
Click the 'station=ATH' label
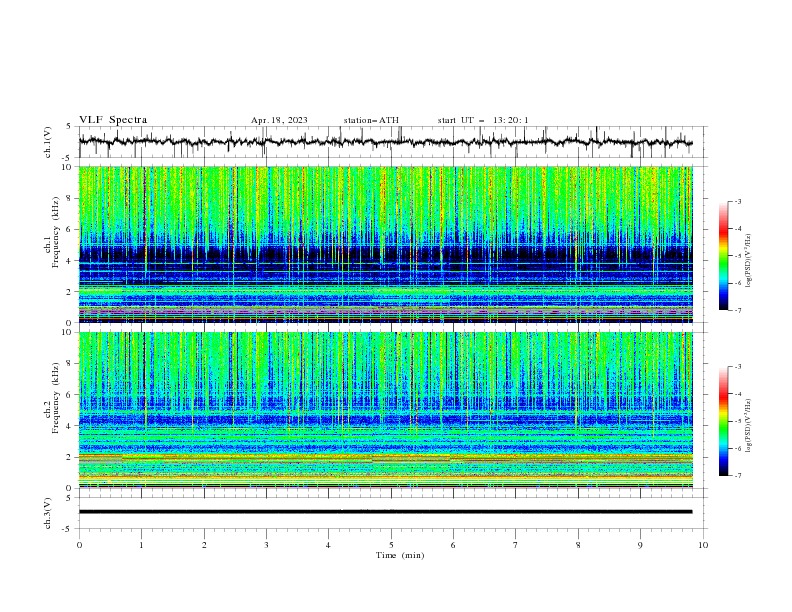371,120
